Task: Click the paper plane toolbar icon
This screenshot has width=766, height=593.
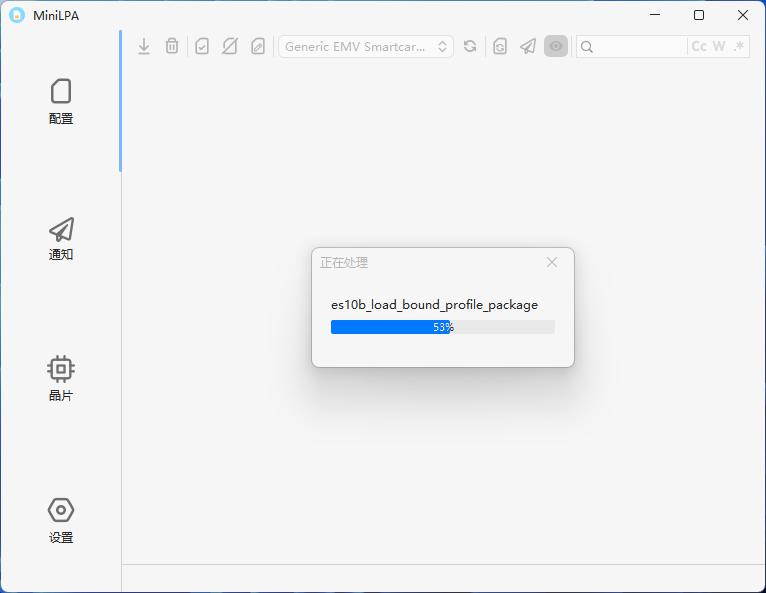Action: tap(528, 46)
